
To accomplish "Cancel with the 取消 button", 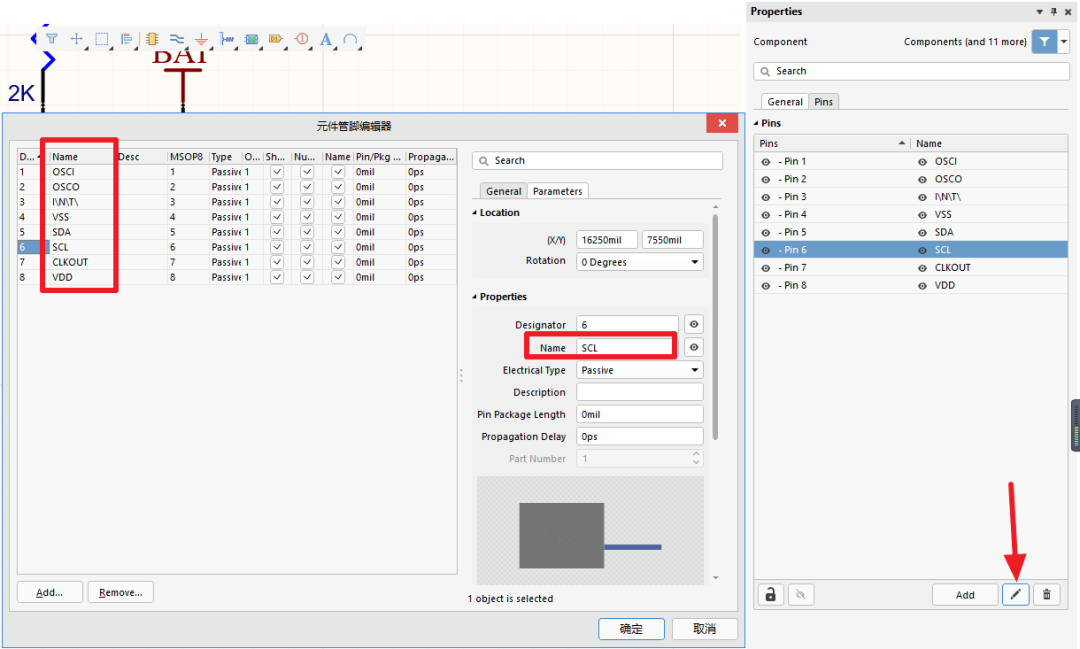I will click(x=705, y=628).
